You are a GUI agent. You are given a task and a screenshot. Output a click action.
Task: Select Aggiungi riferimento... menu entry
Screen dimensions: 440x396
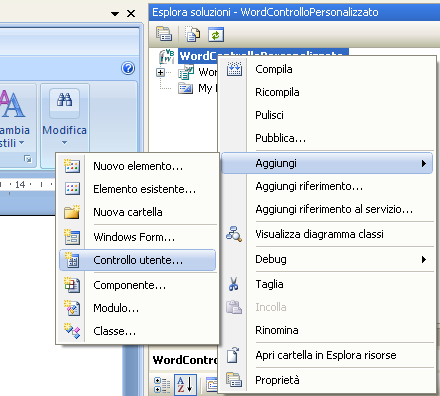tap(309, 186)
